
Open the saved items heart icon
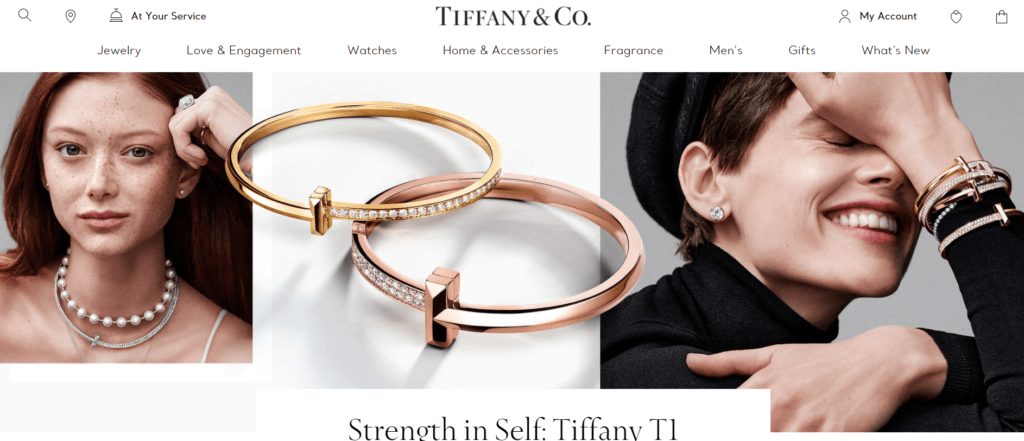[x=955, y=17]
